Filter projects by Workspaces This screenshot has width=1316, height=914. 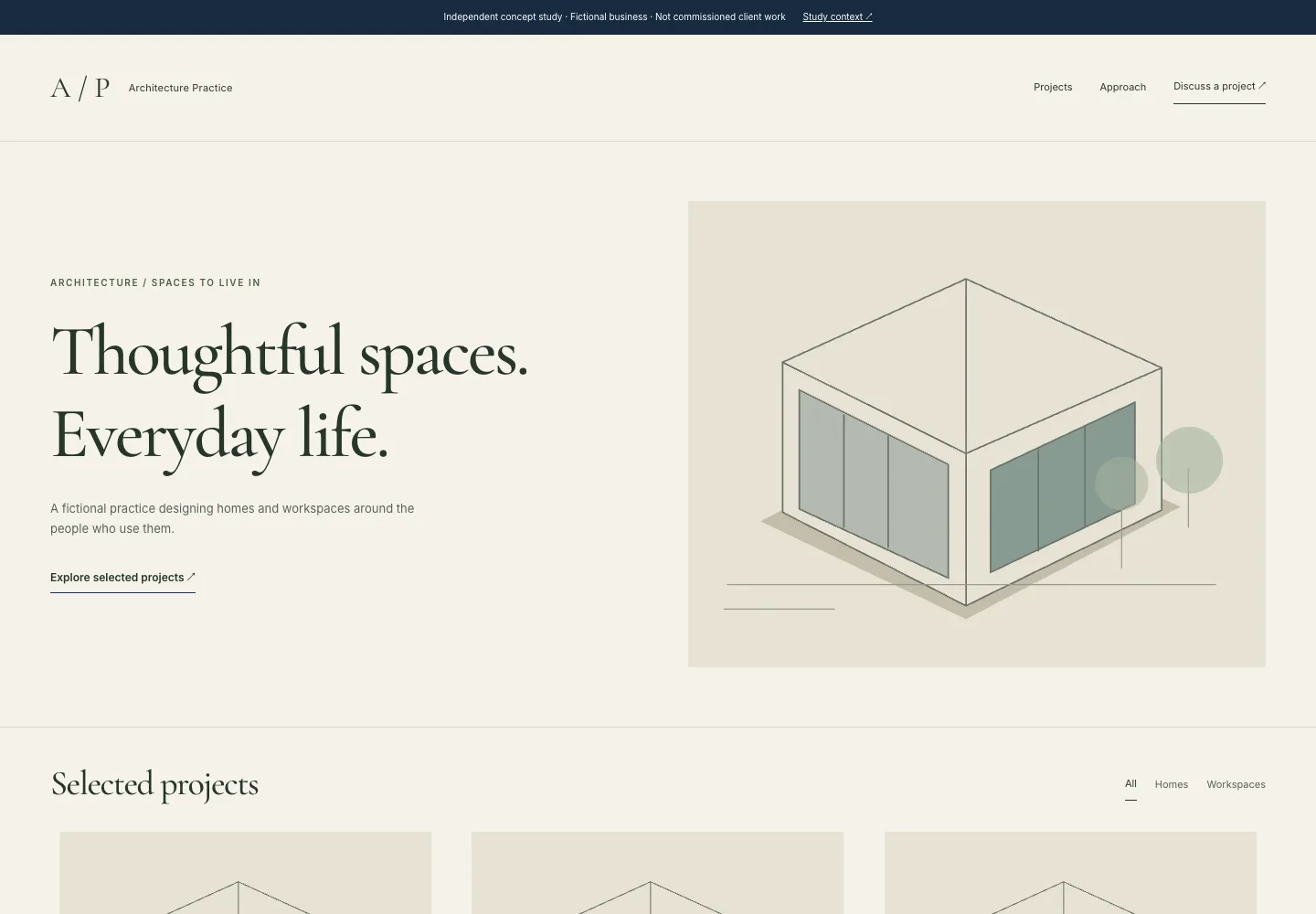click(x=1236, y=784)
